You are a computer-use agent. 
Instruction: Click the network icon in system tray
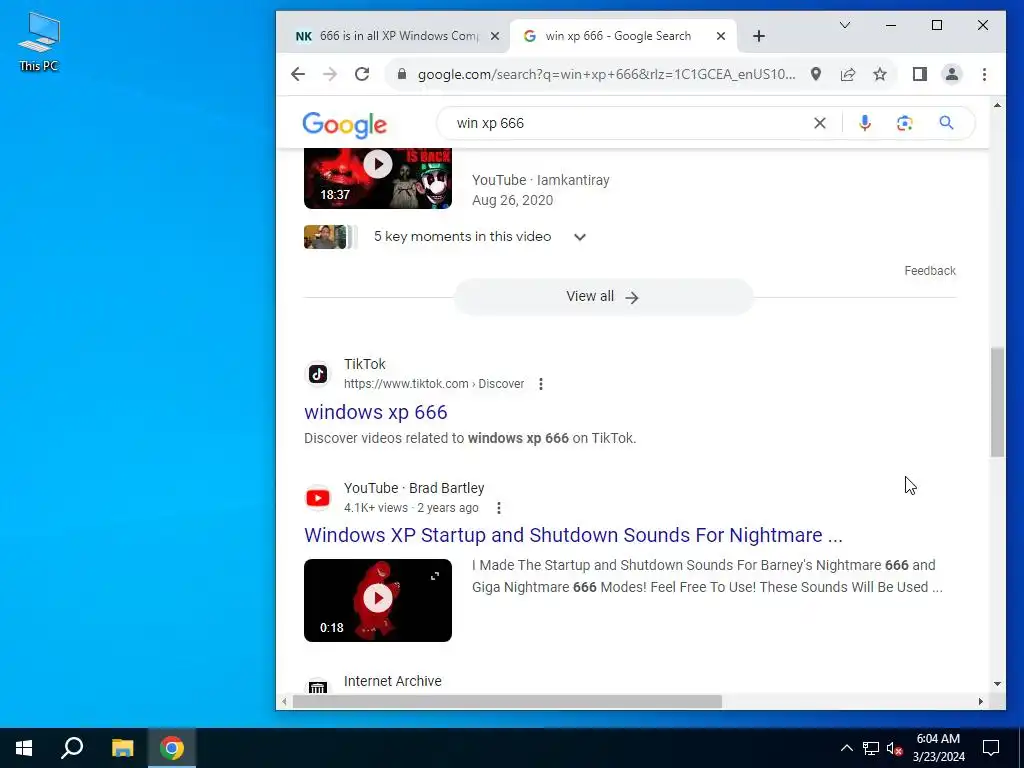click(871, 748)
